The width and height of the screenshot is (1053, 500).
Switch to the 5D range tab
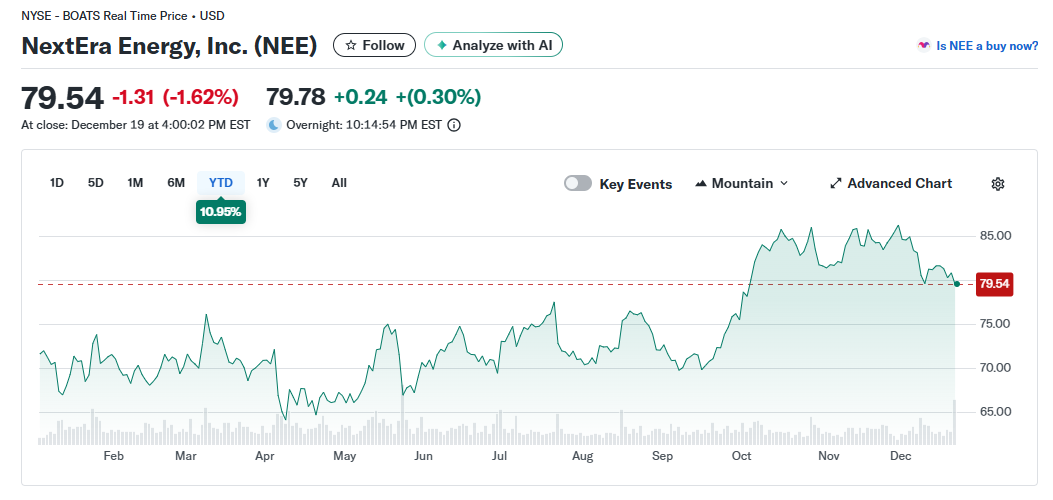pos(96,183)
